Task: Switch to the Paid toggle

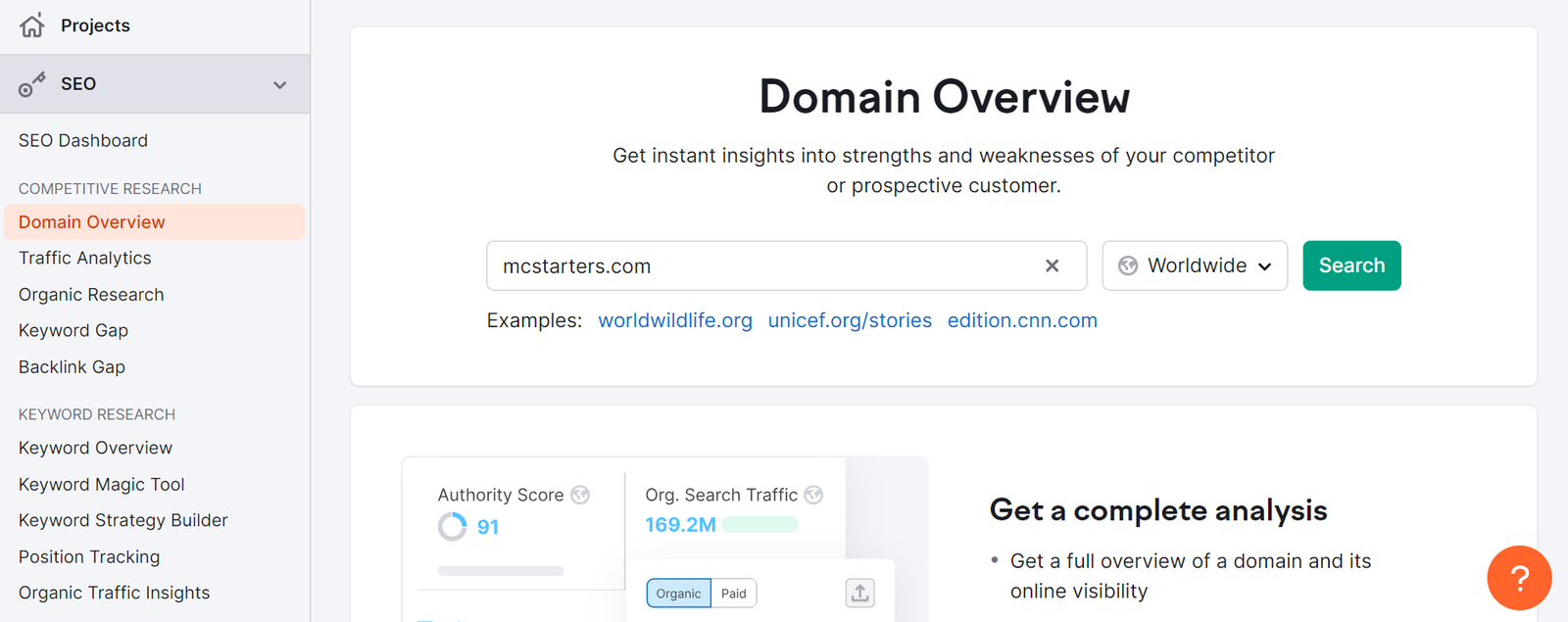Action: click(734, 594)
